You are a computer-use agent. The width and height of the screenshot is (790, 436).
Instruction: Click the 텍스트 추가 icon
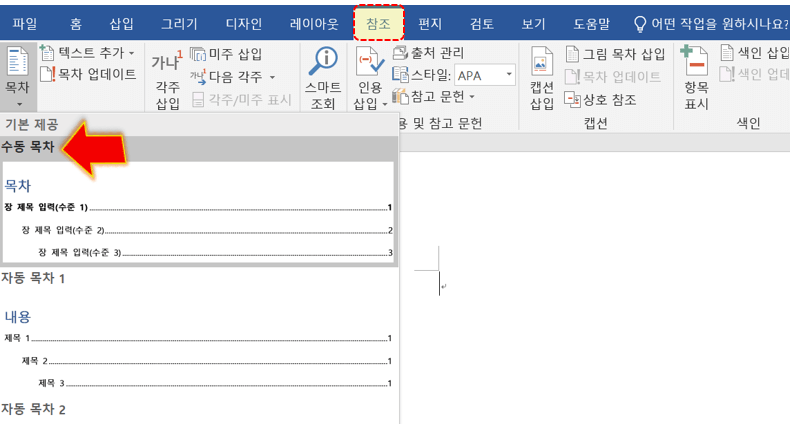[46, 52]
